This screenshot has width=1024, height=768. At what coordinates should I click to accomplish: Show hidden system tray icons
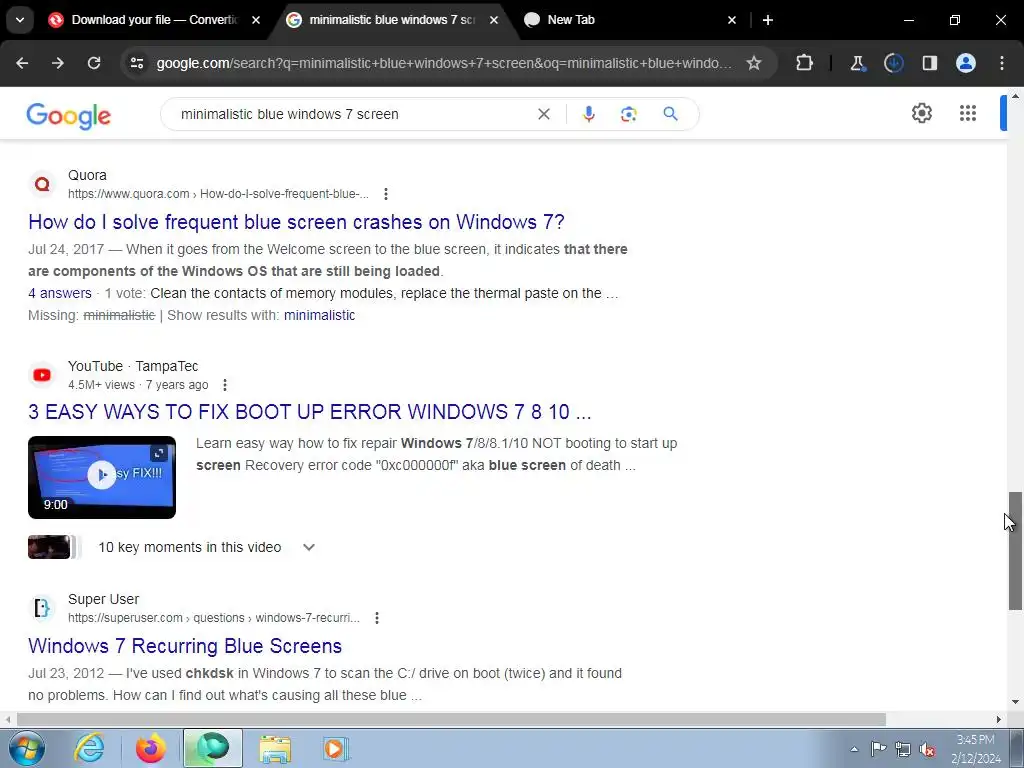854,749
